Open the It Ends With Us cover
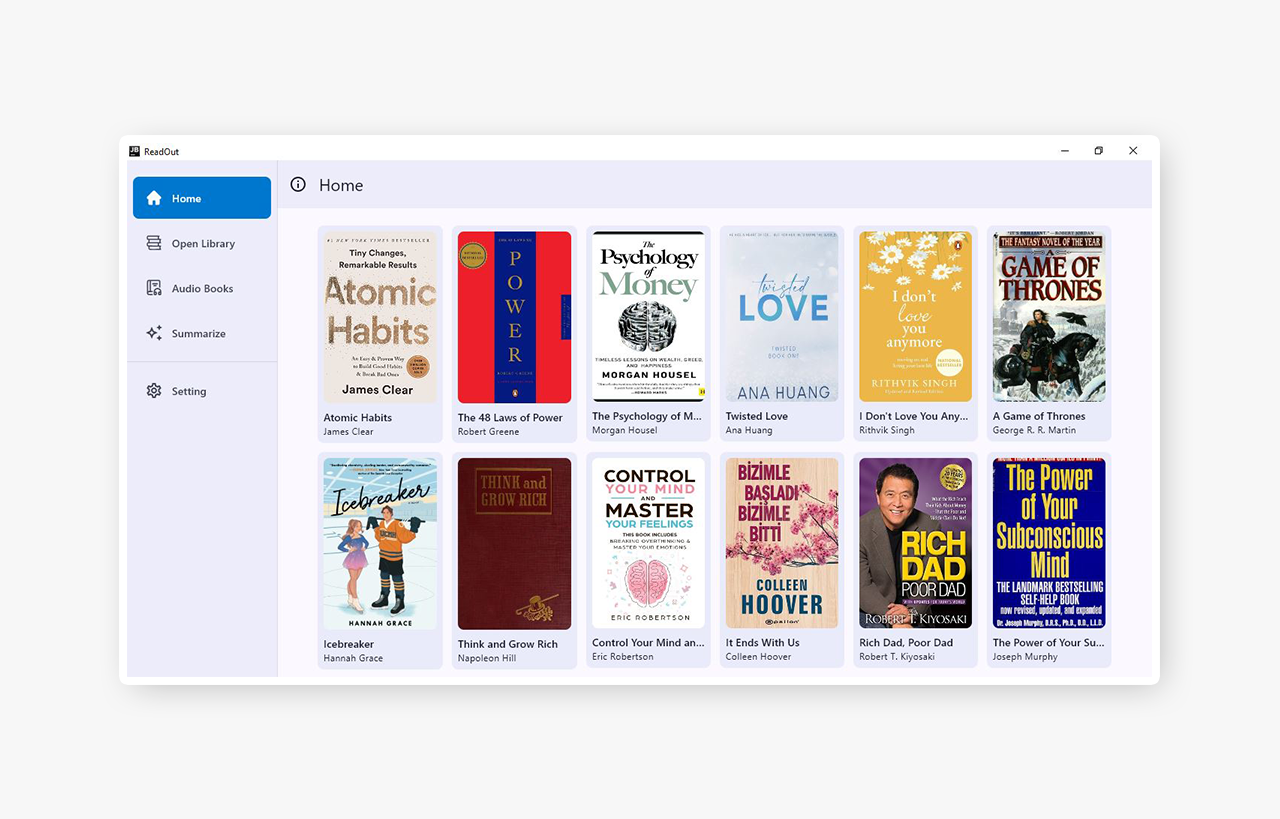Image resolution: width=1280 pixels, height=819 pixels. tap(782, 543)
